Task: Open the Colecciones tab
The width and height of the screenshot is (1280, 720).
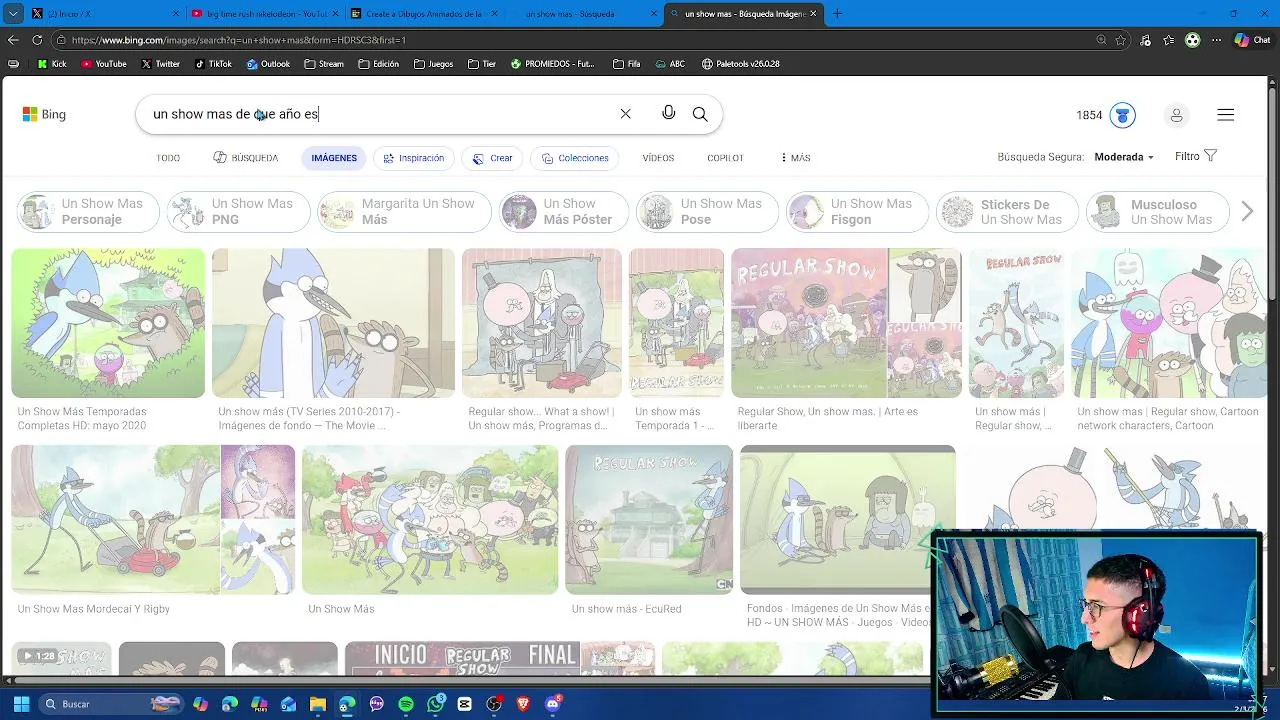Action: 575,158
